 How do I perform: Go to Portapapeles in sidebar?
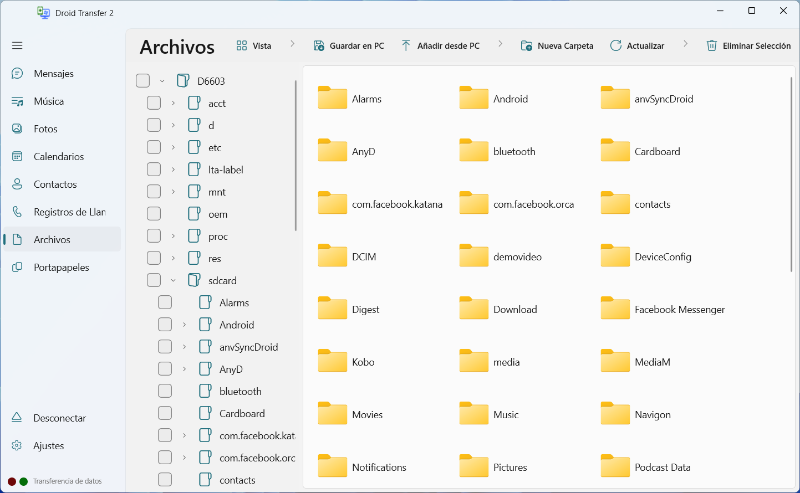click(62, 267)
